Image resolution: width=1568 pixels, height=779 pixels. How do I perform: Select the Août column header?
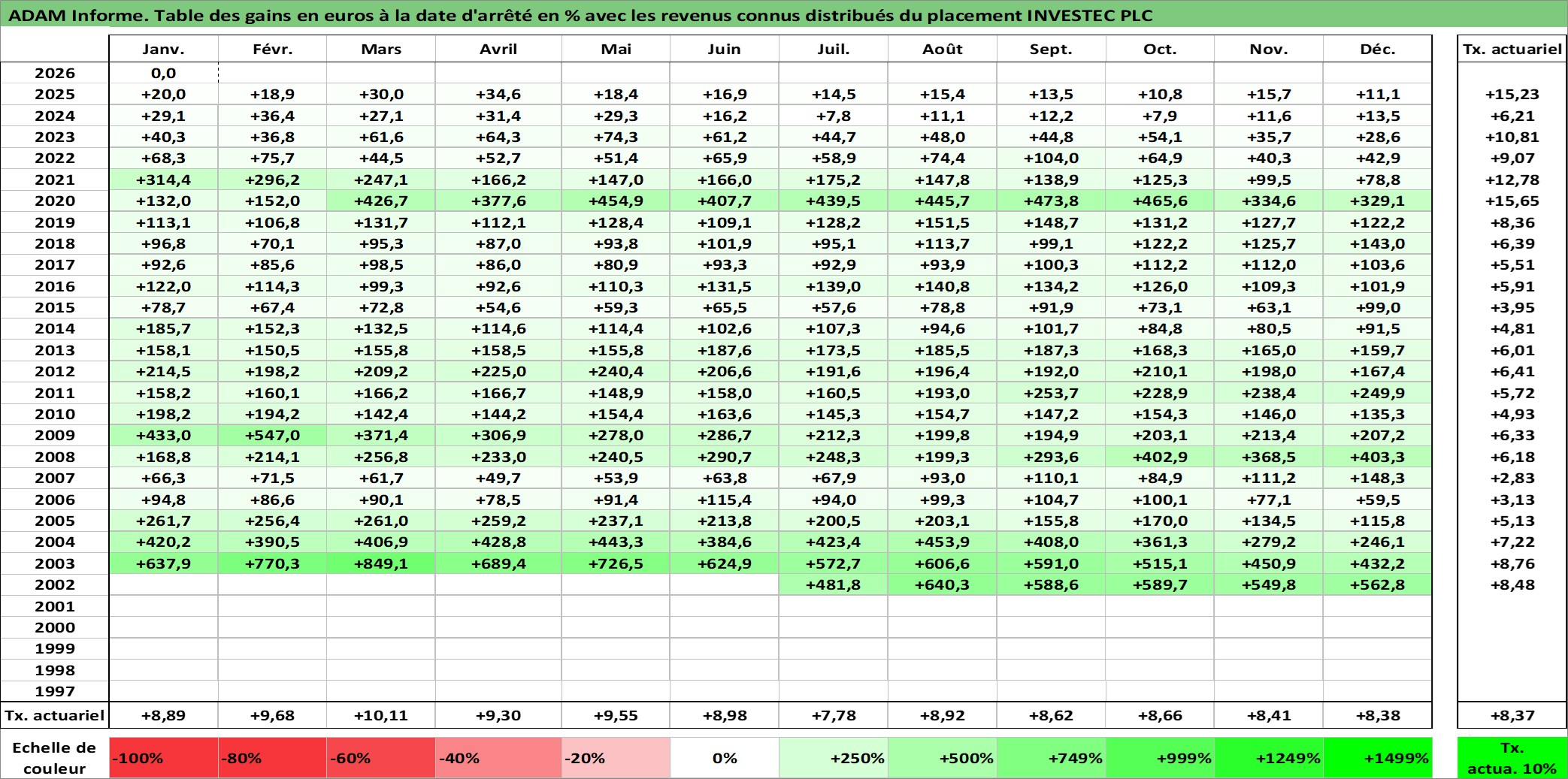[x=943, y=49]
